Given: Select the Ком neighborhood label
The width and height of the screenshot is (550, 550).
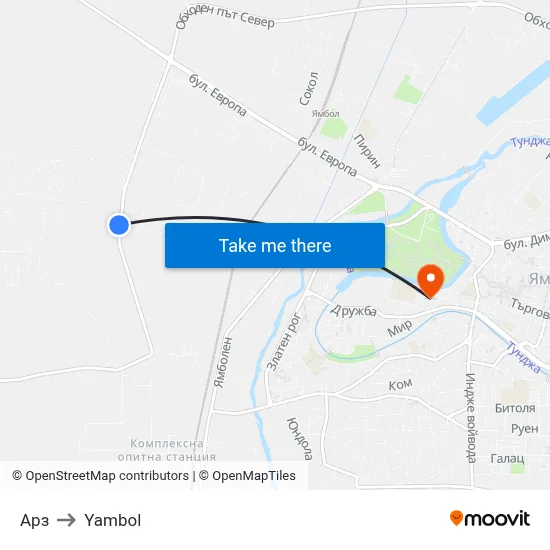Looking at the screenshot, I should [x=400, y=384].
